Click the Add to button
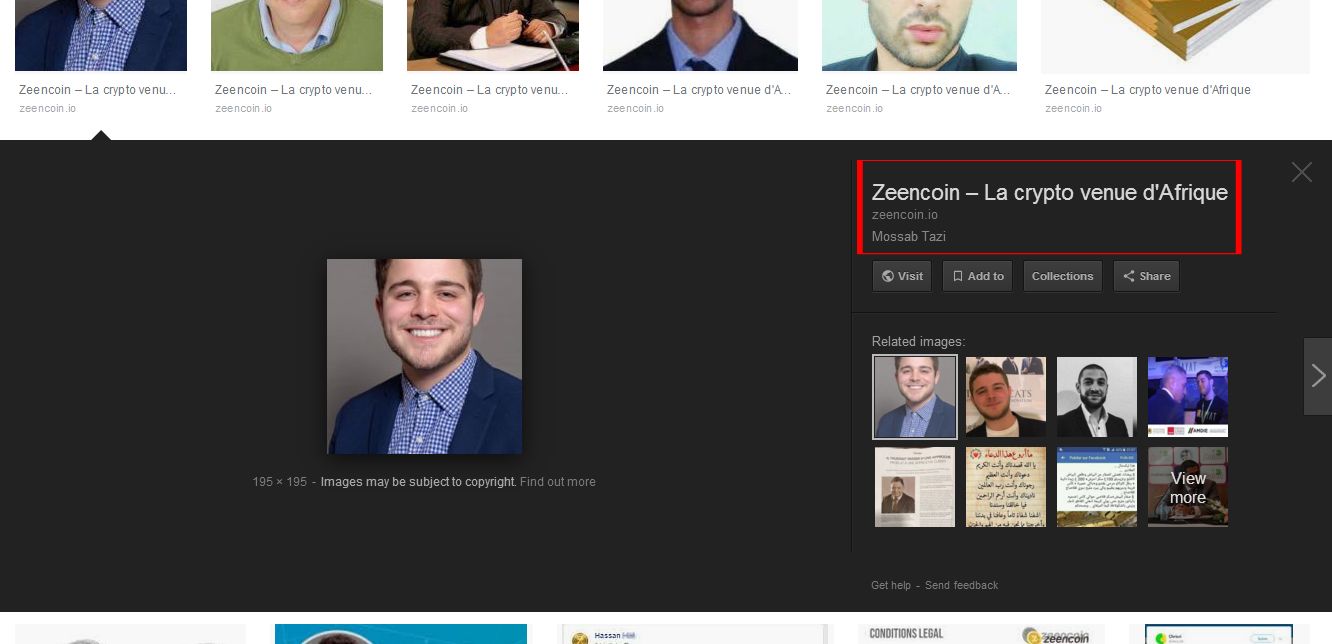 click(978, 276)
